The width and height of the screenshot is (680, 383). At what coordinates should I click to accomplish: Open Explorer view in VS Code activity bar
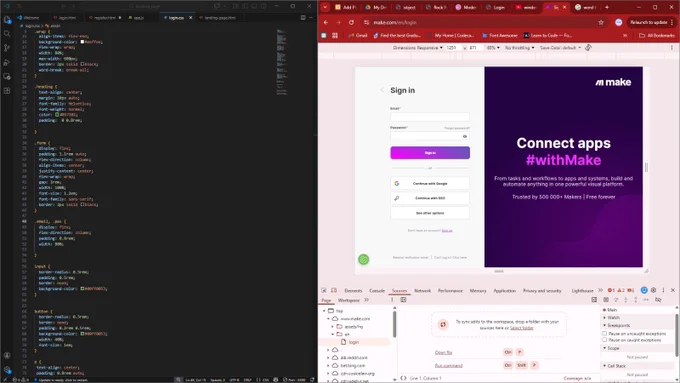(7, 20)
